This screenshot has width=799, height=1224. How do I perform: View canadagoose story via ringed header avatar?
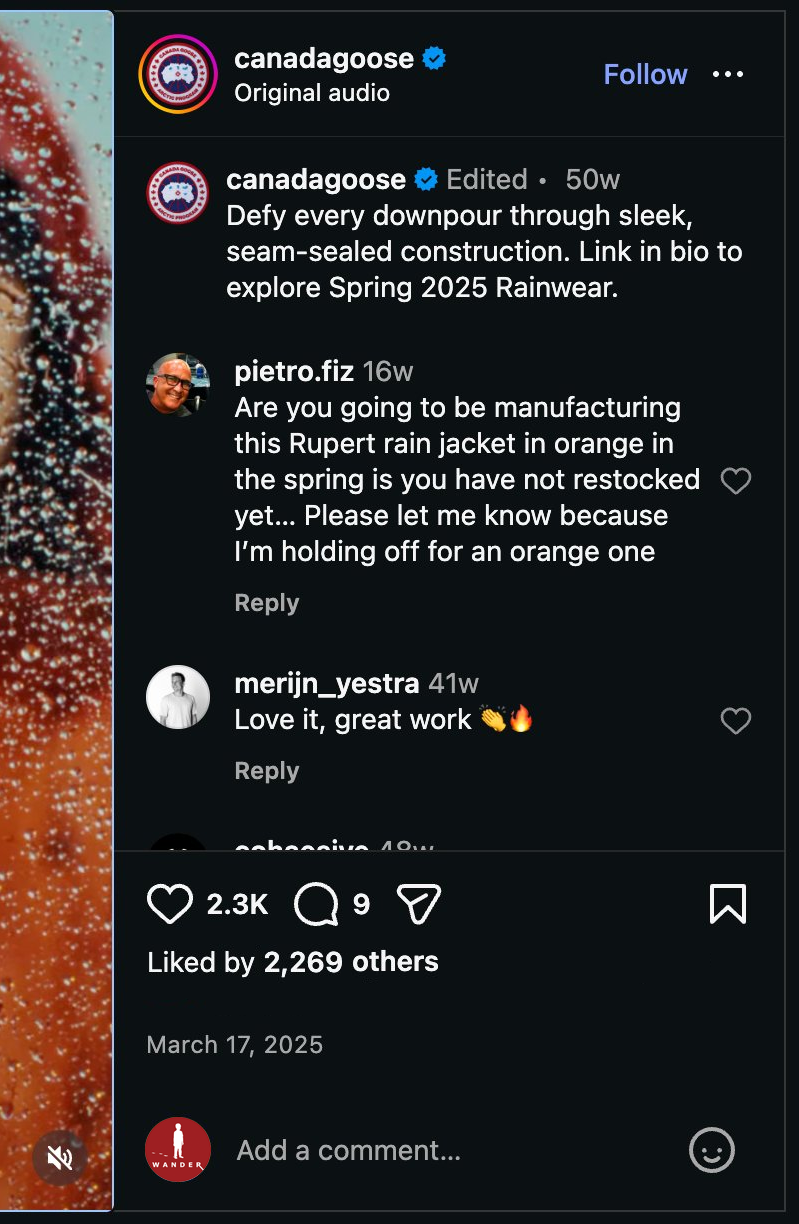pyautogui.click(x=178, y=74)
